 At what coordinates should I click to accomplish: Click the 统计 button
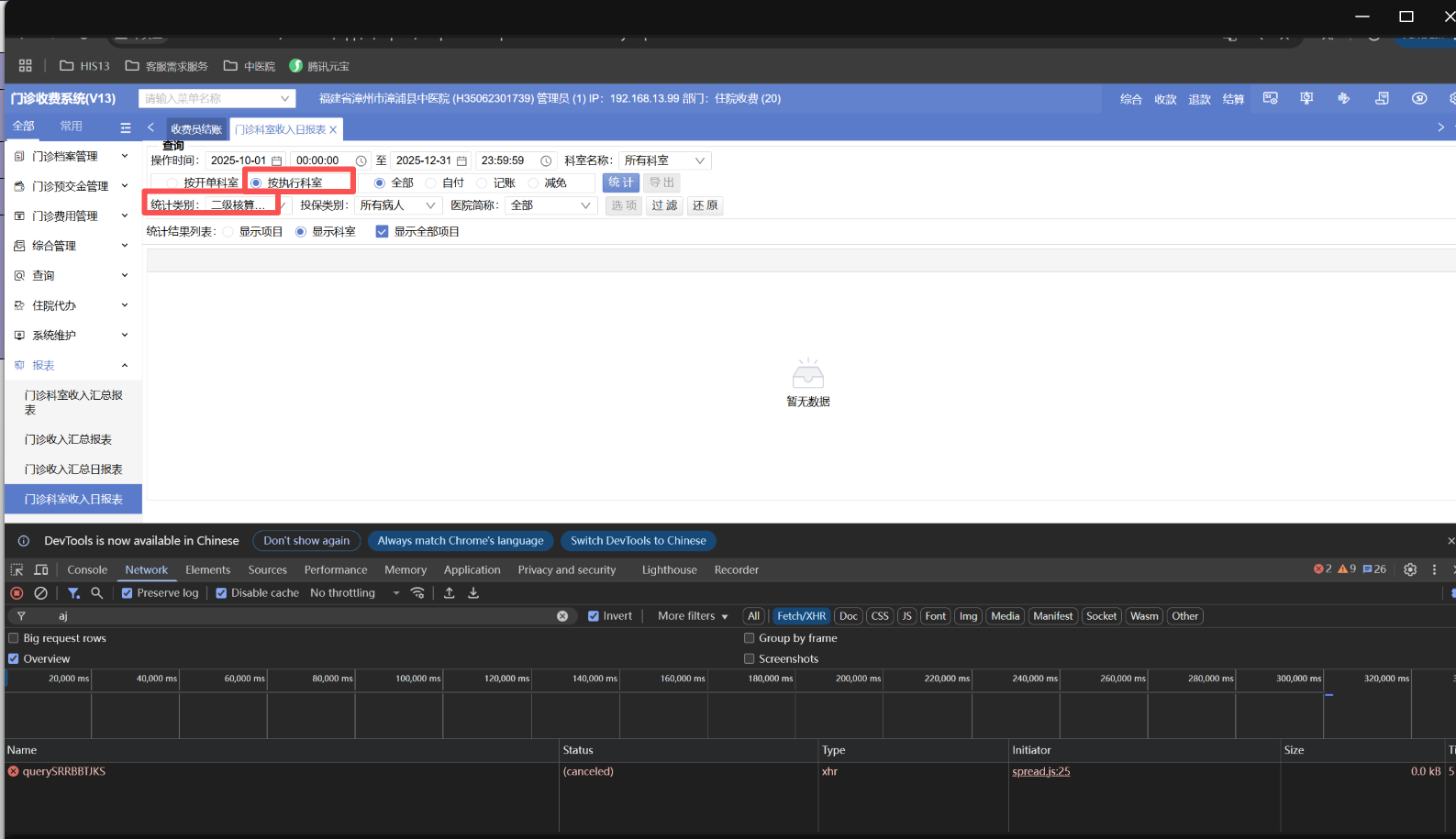(620, 182)
